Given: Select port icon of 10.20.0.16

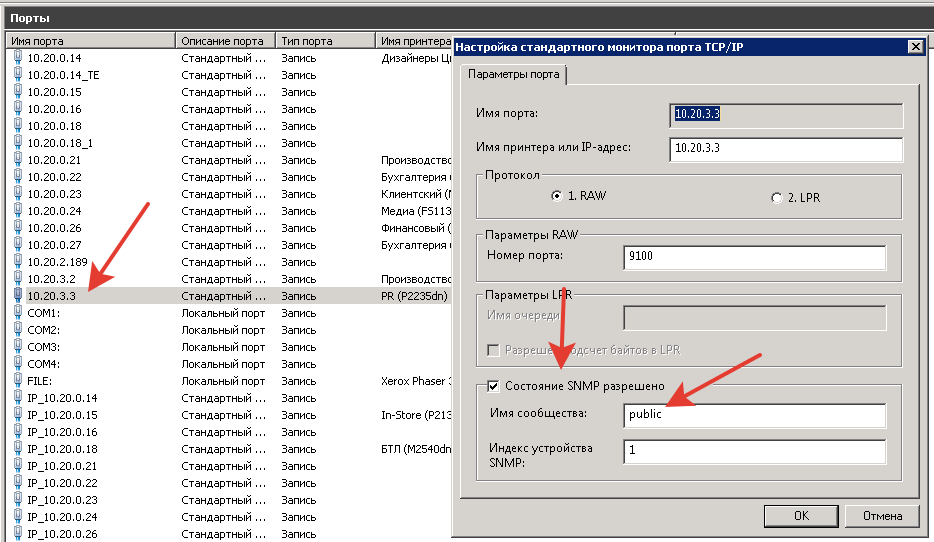Looking at the screenshot, I should (18, 109).
